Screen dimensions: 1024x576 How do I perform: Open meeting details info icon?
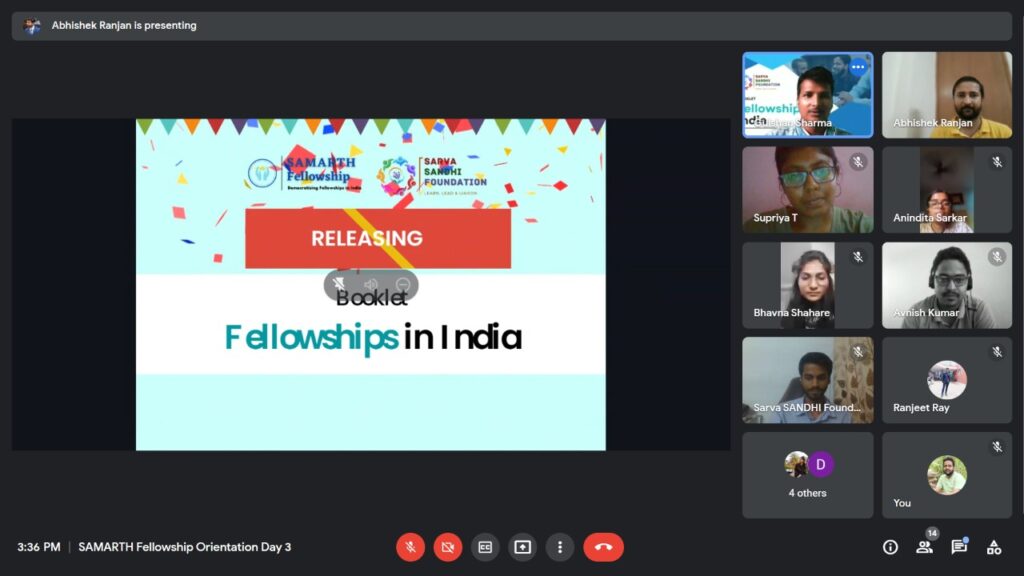(890, 547)
